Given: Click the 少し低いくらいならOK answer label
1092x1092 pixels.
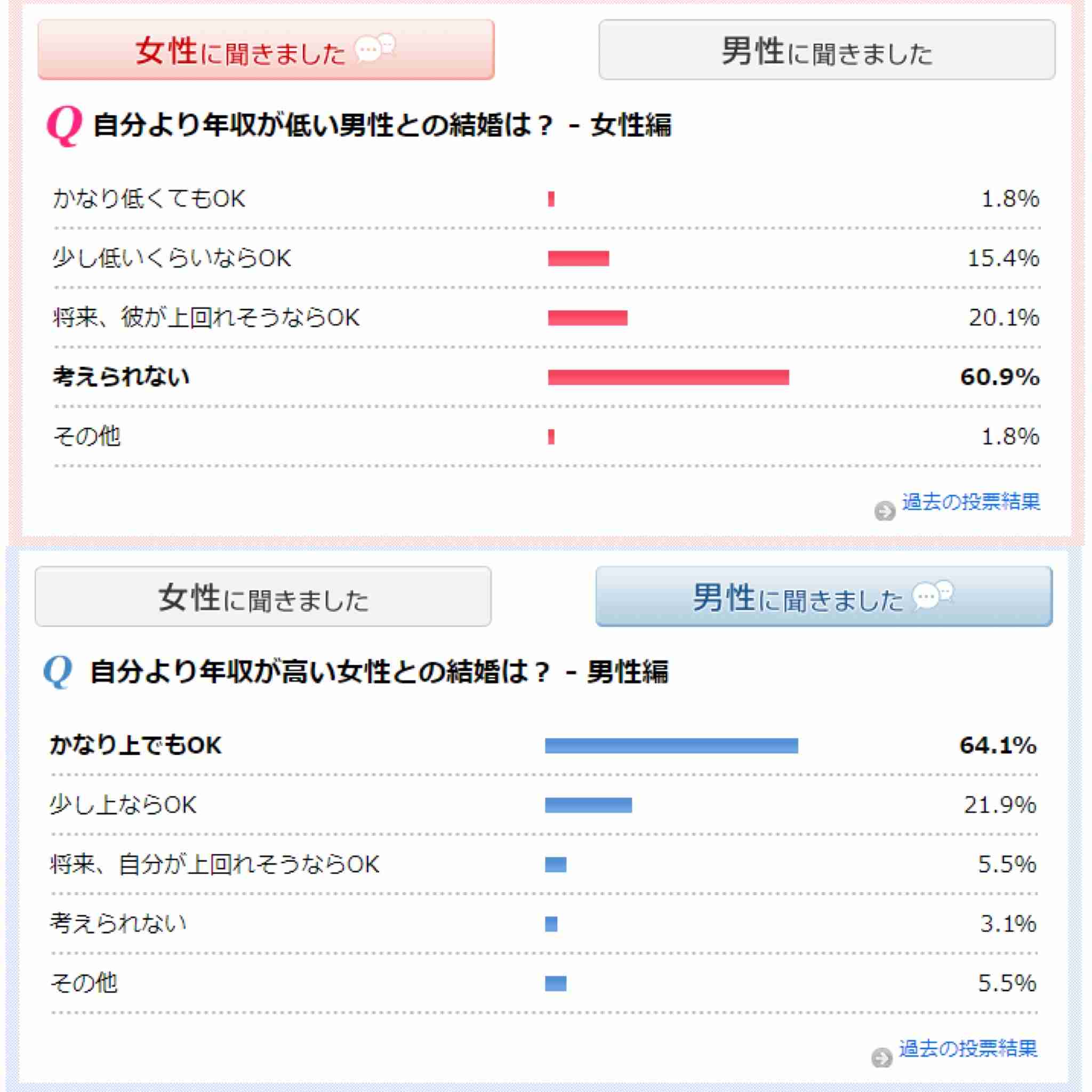Looking at the screenshot, I should tap(172, 258).
